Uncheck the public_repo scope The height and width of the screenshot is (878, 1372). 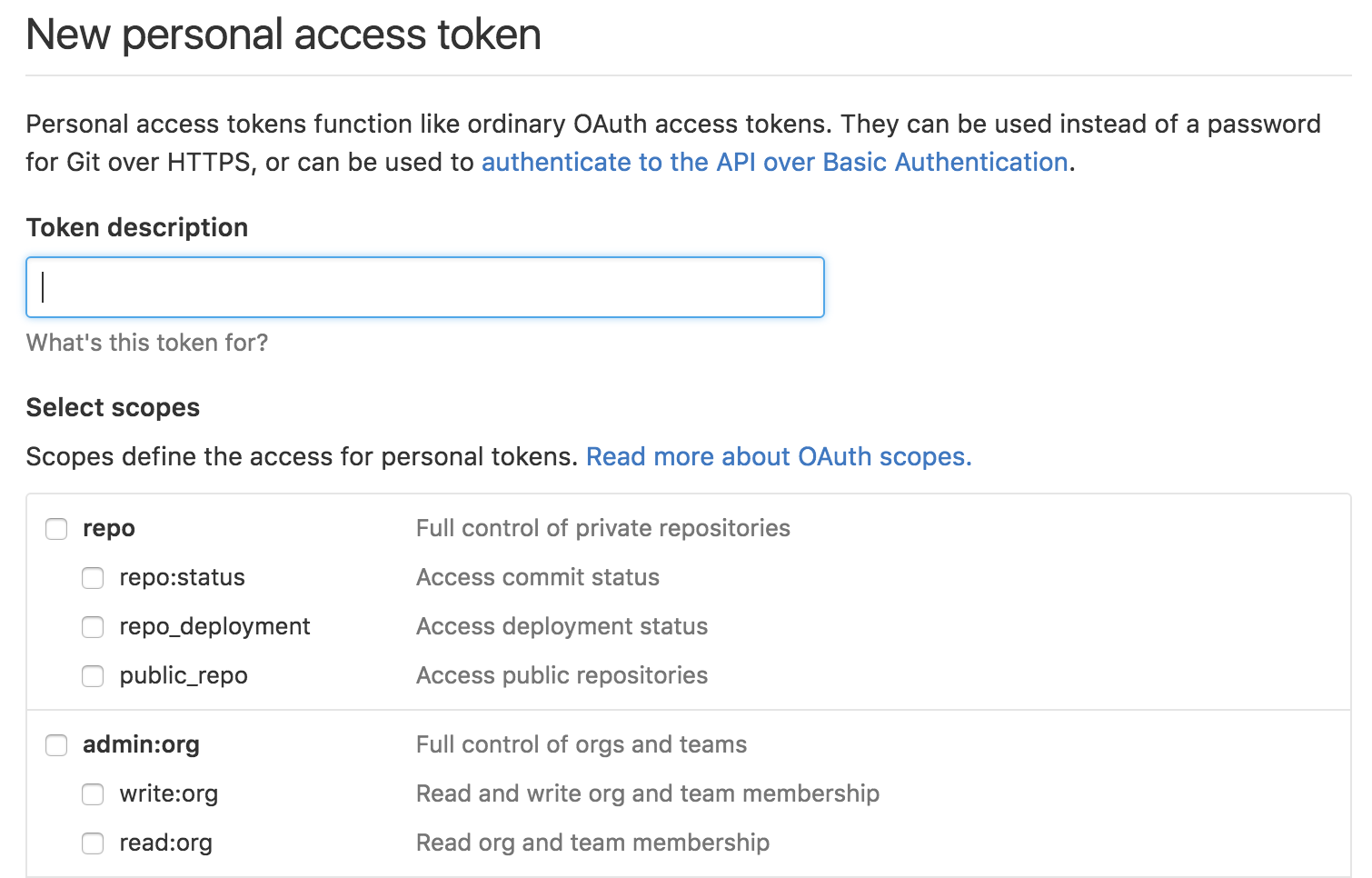93,675
